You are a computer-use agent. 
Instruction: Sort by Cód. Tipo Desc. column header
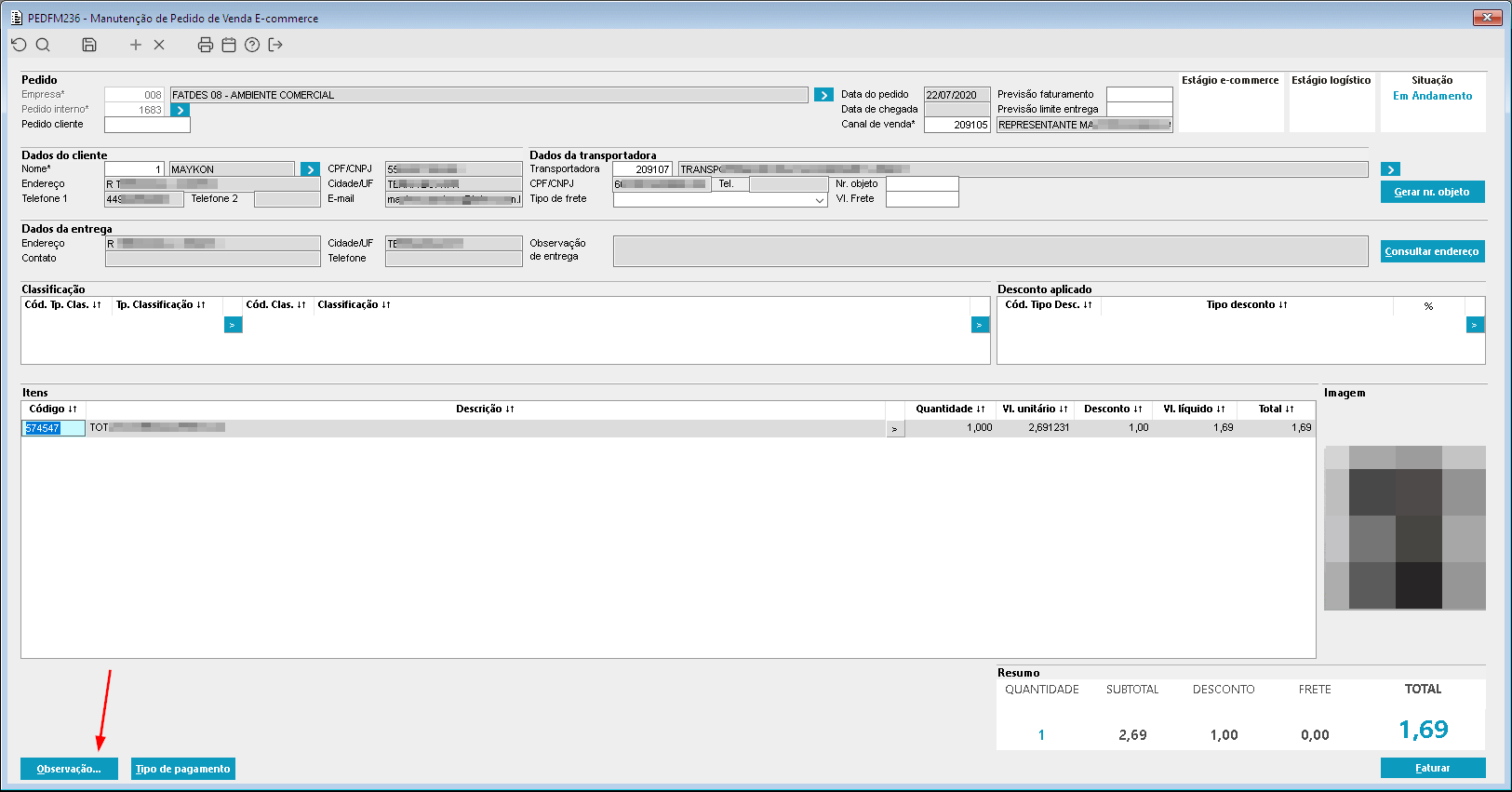1049,304
